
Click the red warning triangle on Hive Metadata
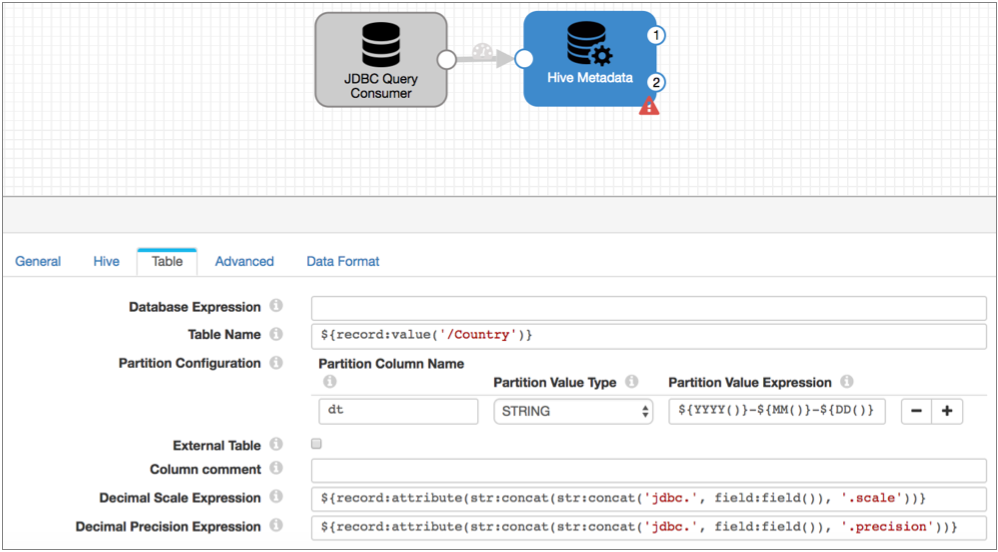click(x=649, y=106)
